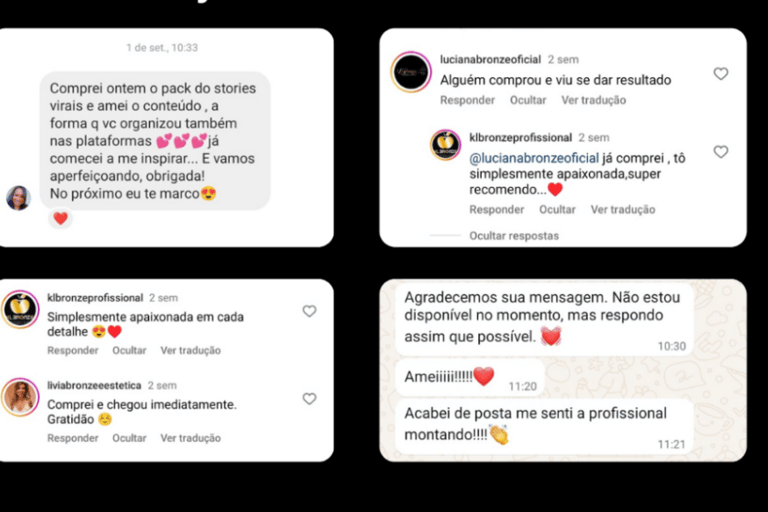Reply to lucianabronzeoficial's comment via Responder
768x512 pixels.
(x=467, y=100)
